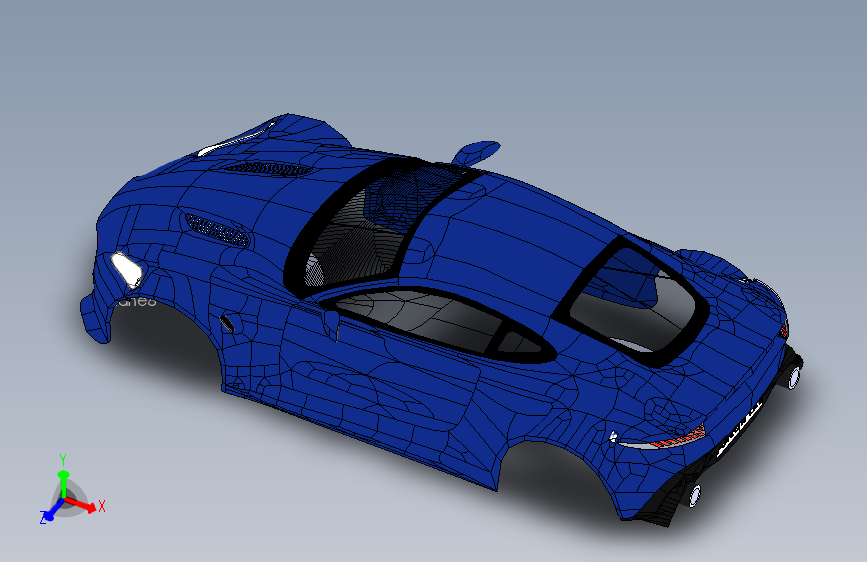Select the lower hood vent grille near headlight

217,230
